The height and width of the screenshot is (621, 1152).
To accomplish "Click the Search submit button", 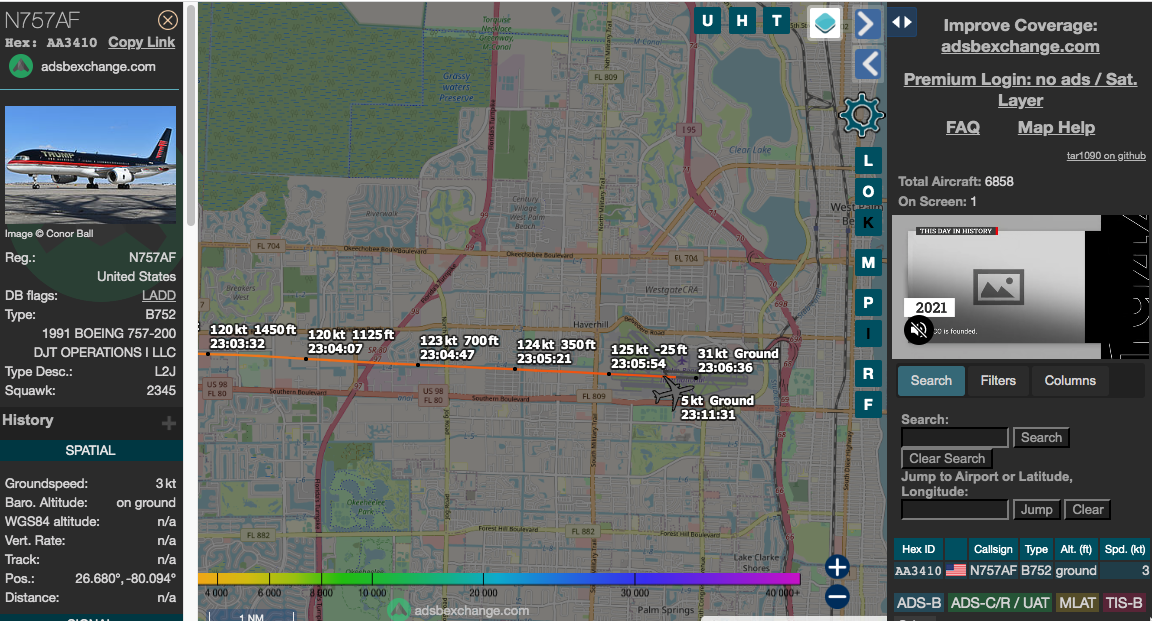I will tap(1041, 437).
